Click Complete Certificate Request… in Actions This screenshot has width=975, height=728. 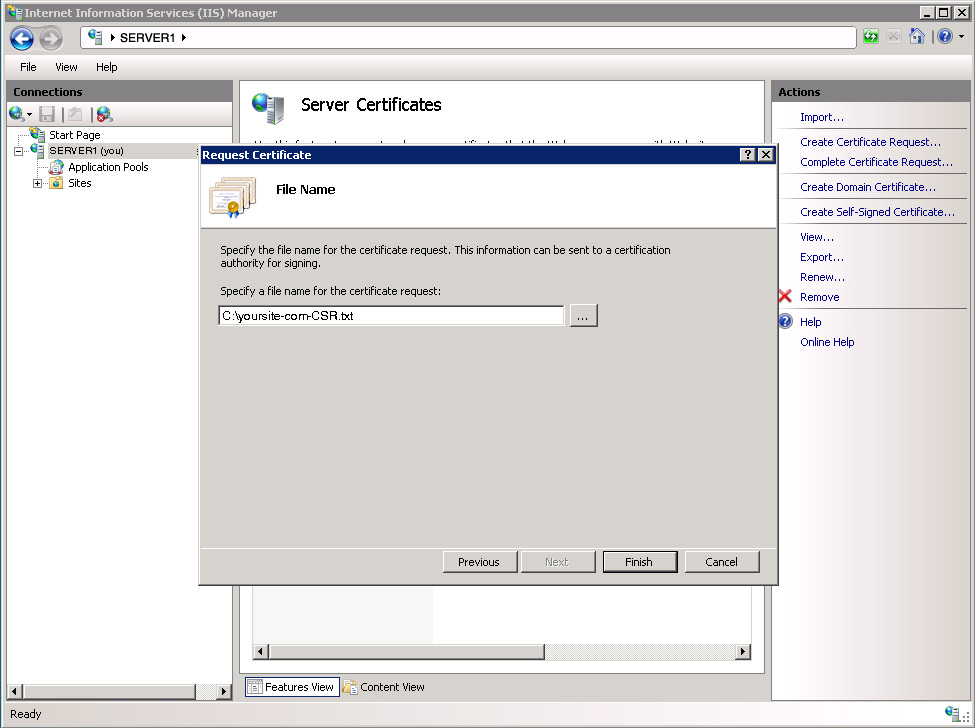876,162
